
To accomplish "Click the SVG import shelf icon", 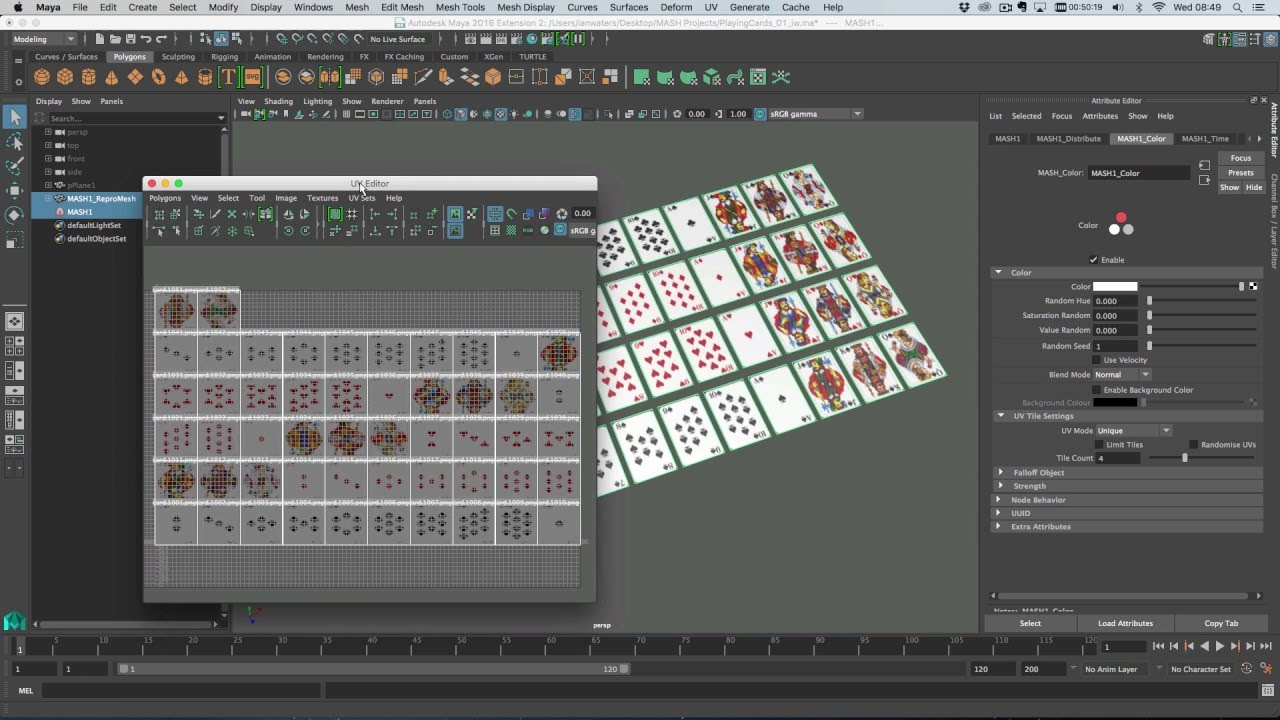I will tap(252, 77).
